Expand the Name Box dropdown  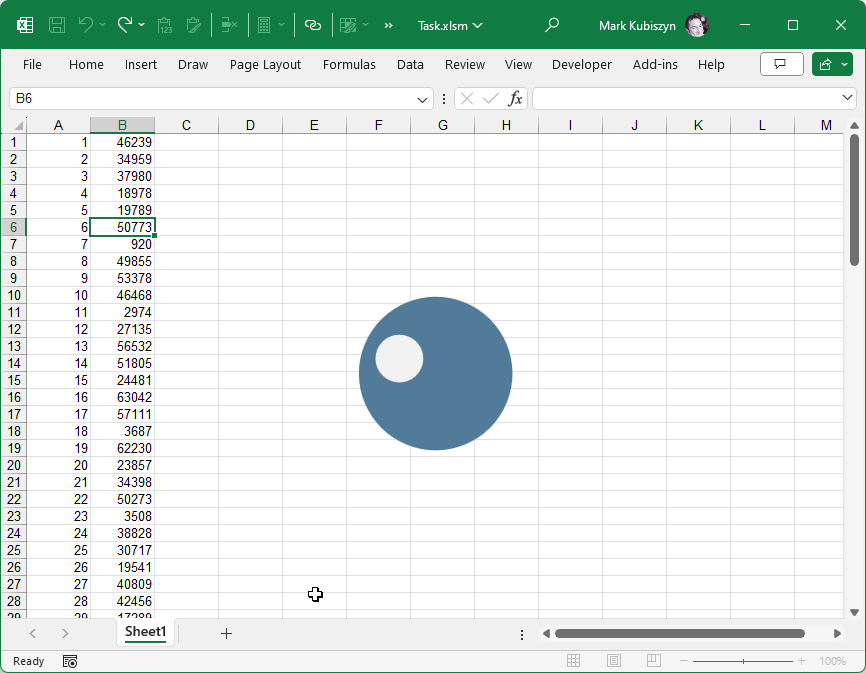coord(423,98)
